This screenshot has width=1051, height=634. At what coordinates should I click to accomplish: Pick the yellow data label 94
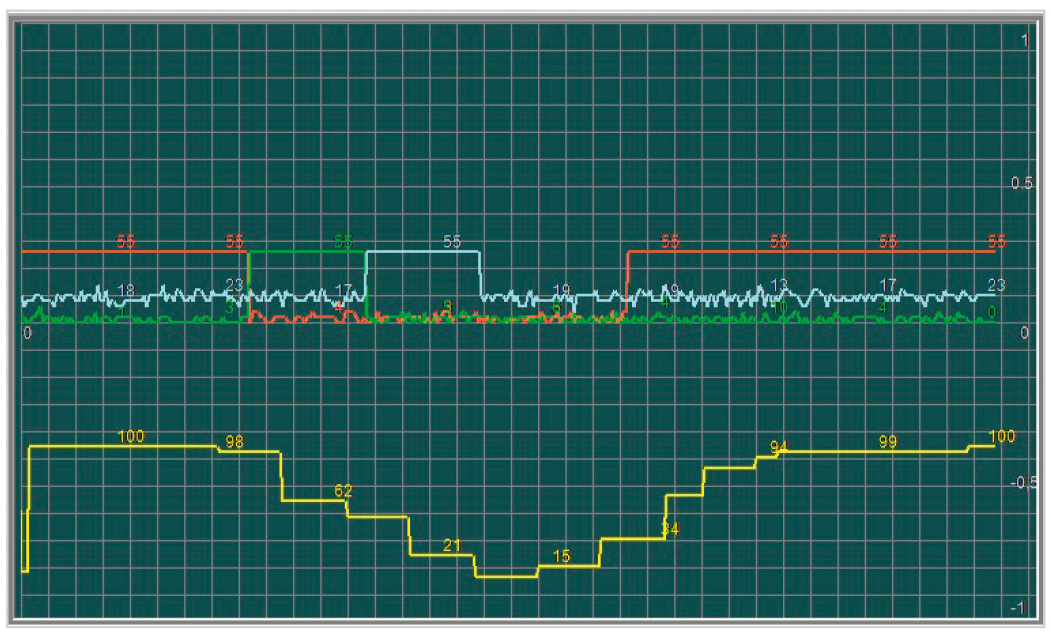tap(779, 447)
